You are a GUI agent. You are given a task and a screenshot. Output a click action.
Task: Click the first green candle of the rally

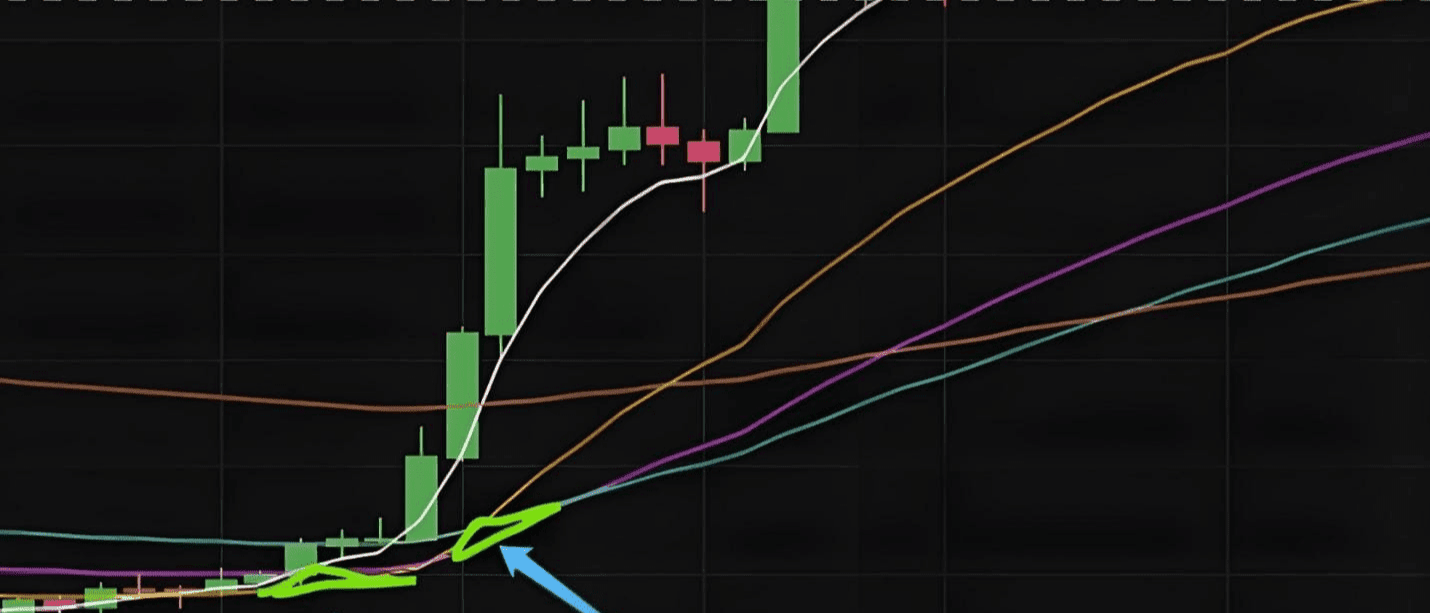421,496
